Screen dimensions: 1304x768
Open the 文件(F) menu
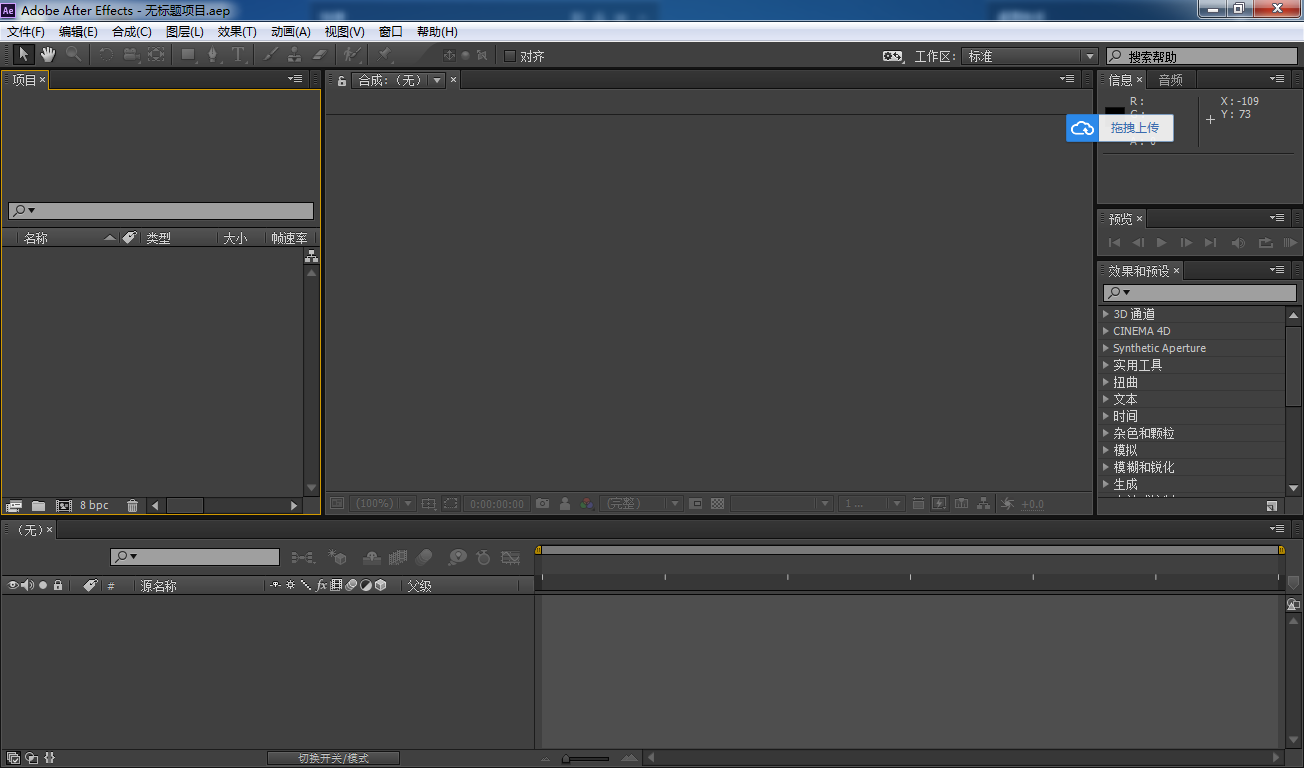click(x=26, y=32)
